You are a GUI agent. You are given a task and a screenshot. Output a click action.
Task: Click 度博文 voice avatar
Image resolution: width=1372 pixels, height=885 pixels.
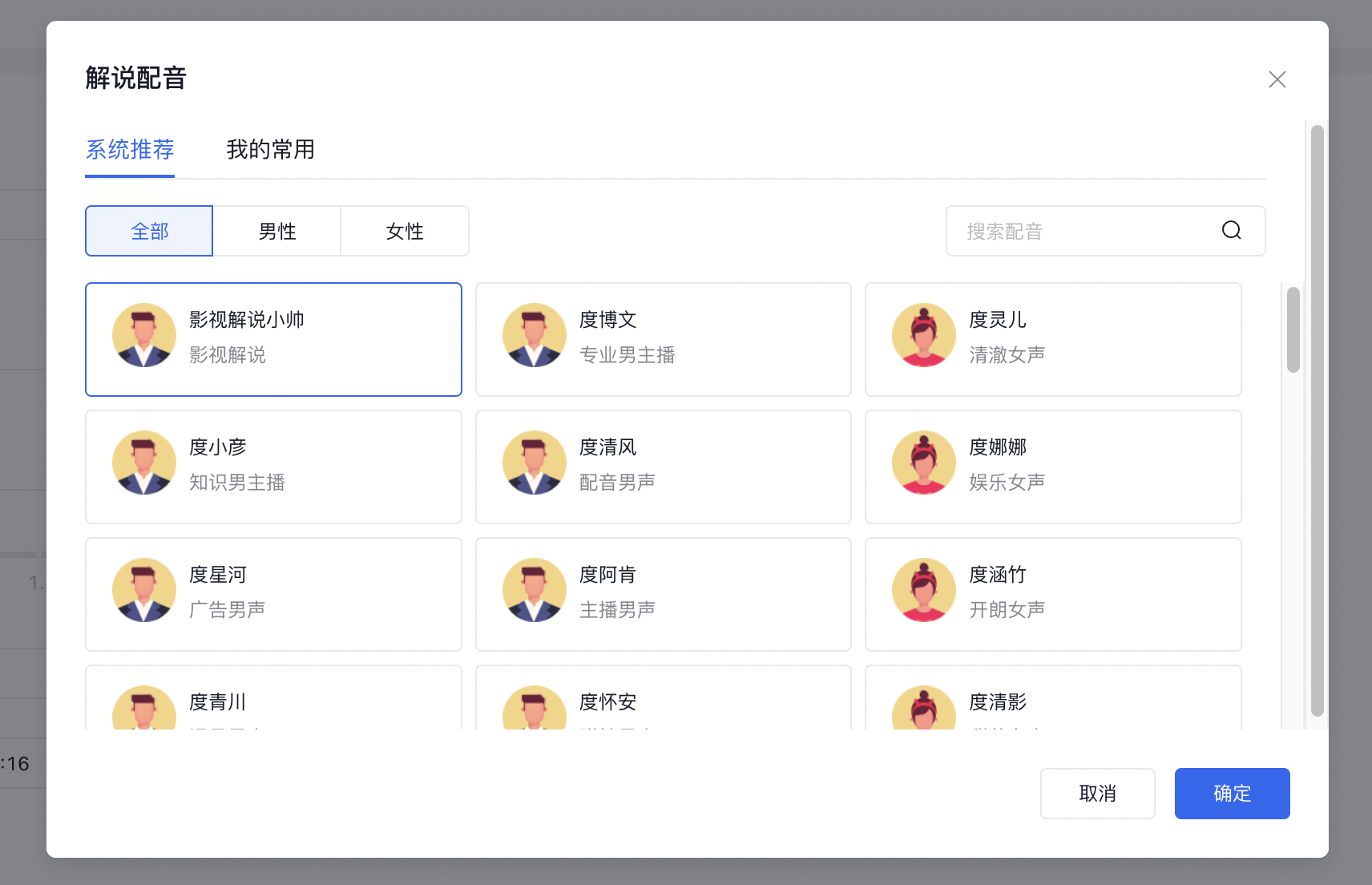[x=534, y=335]
